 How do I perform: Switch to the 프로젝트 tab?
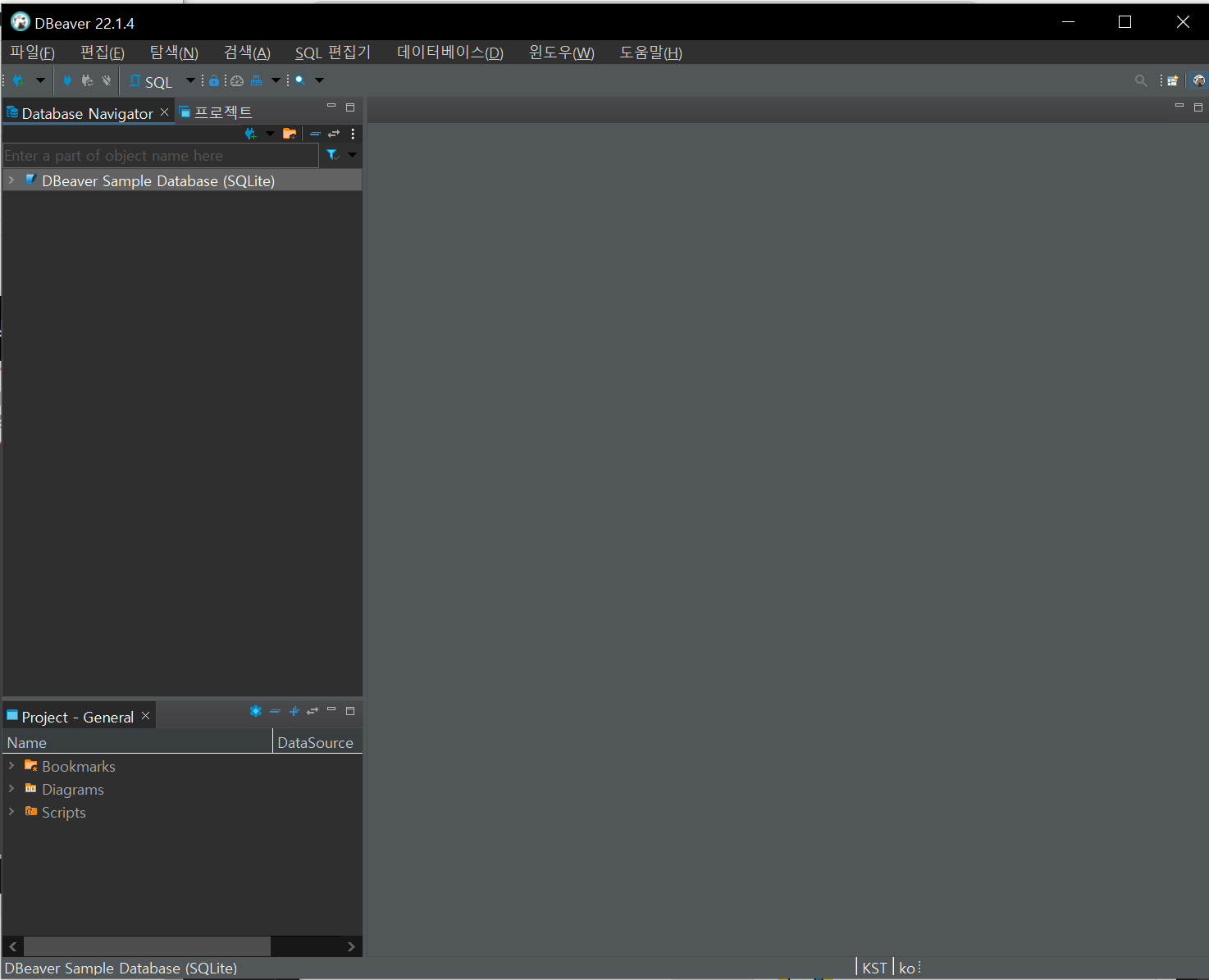click(216, 112)
